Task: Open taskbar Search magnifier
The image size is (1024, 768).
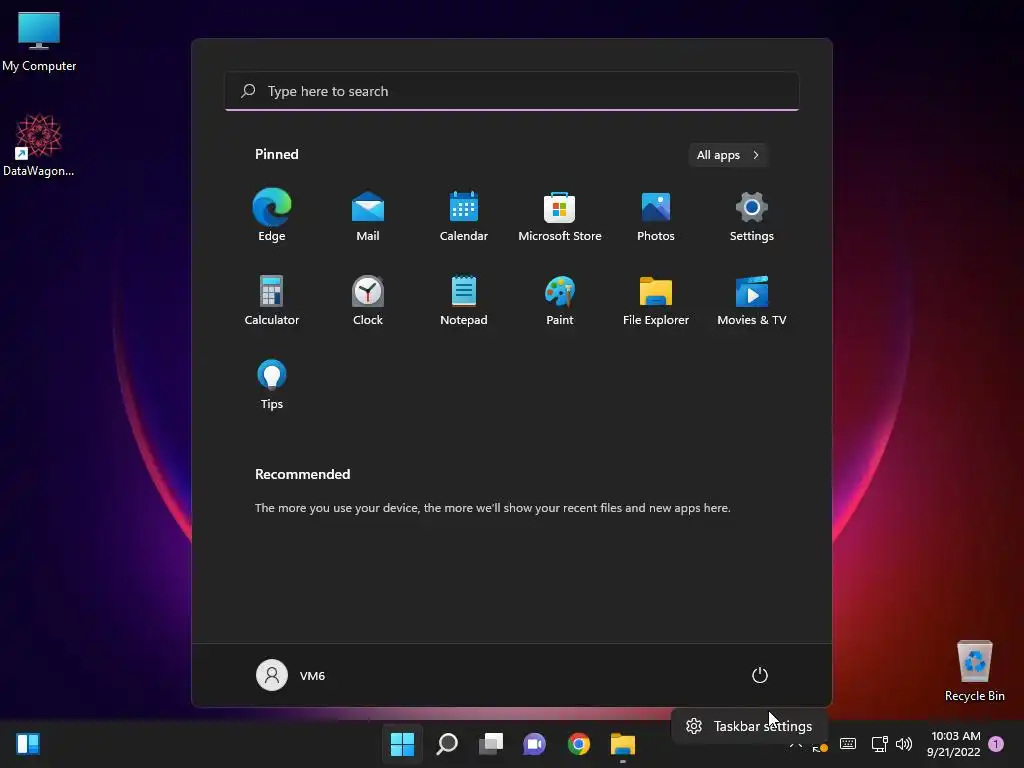Action: pyautogui.click(x=447, y=744)
